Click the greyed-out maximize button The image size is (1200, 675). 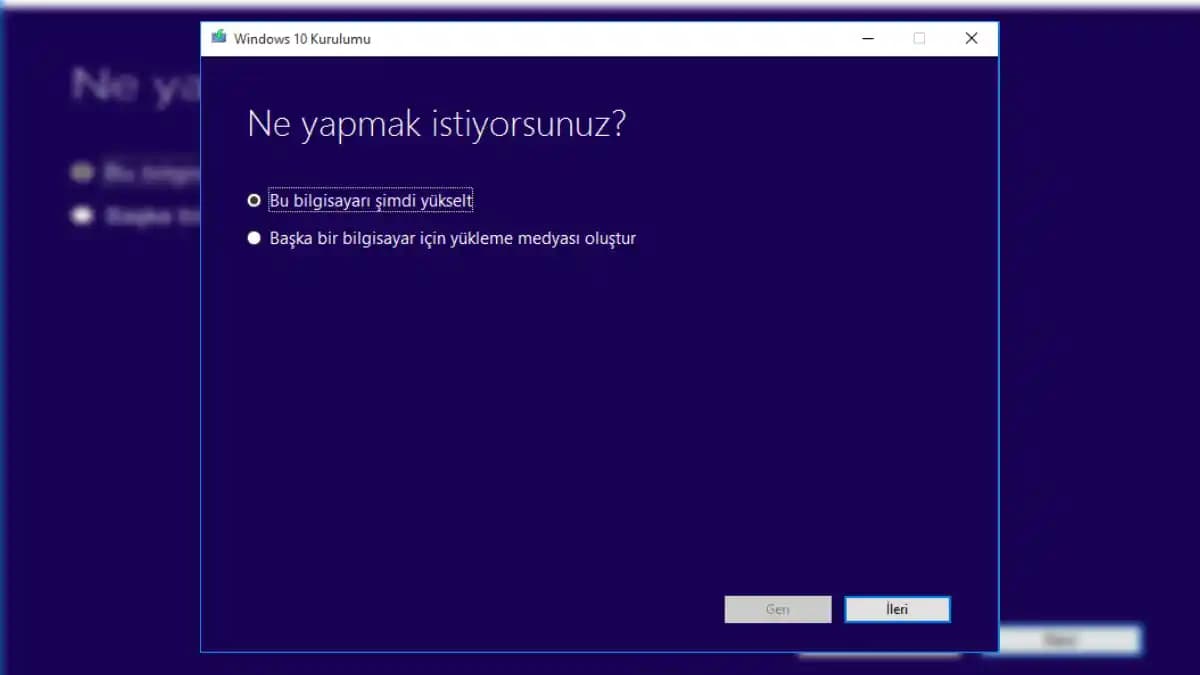[918, 38]
